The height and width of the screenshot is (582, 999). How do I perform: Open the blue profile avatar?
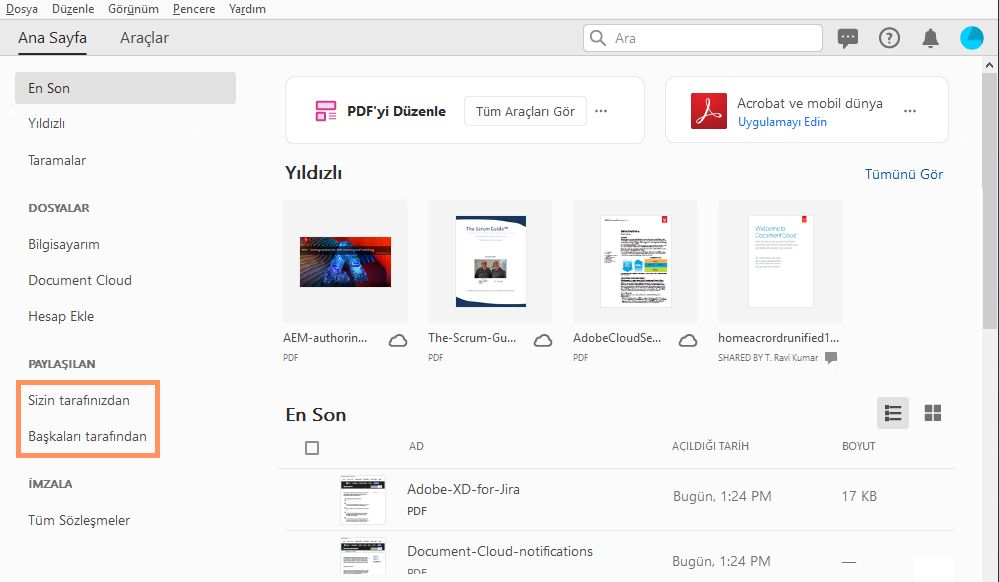[972, 38]
